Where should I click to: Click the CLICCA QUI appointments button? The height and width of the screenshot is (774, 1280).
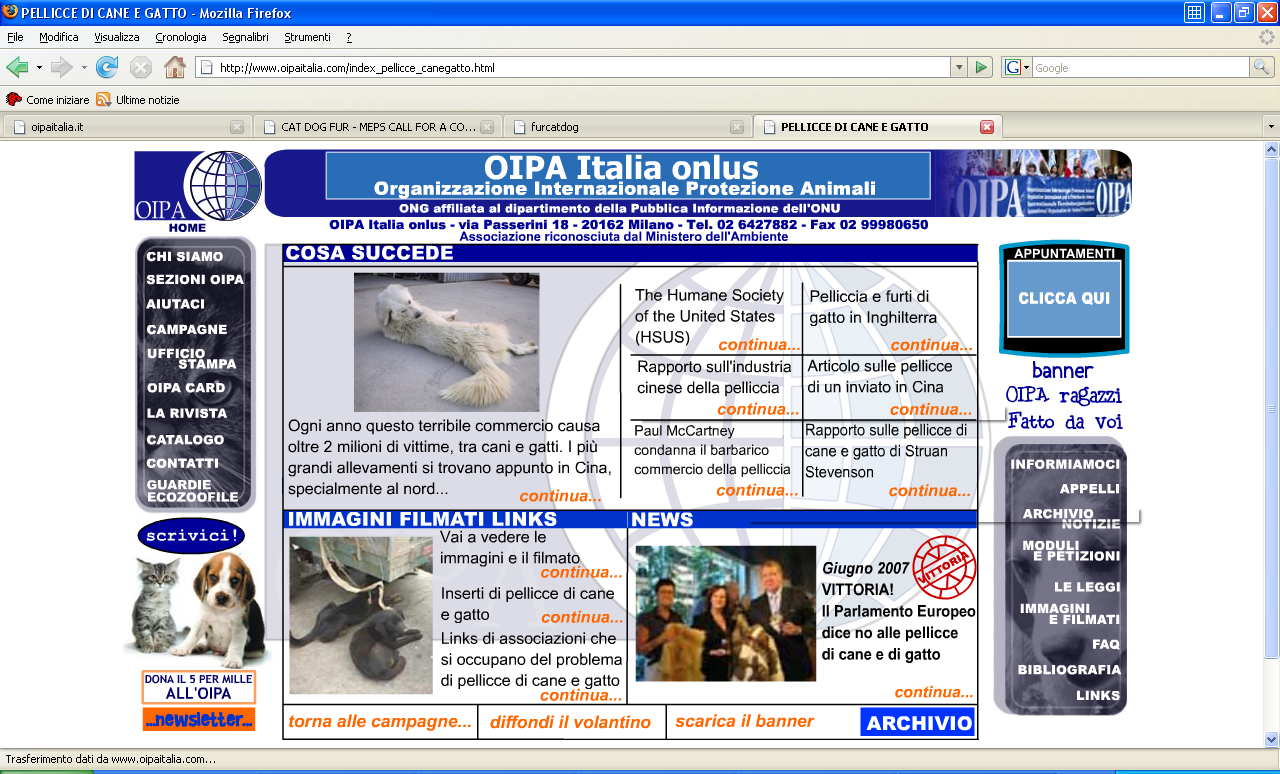coord(1064,298)
